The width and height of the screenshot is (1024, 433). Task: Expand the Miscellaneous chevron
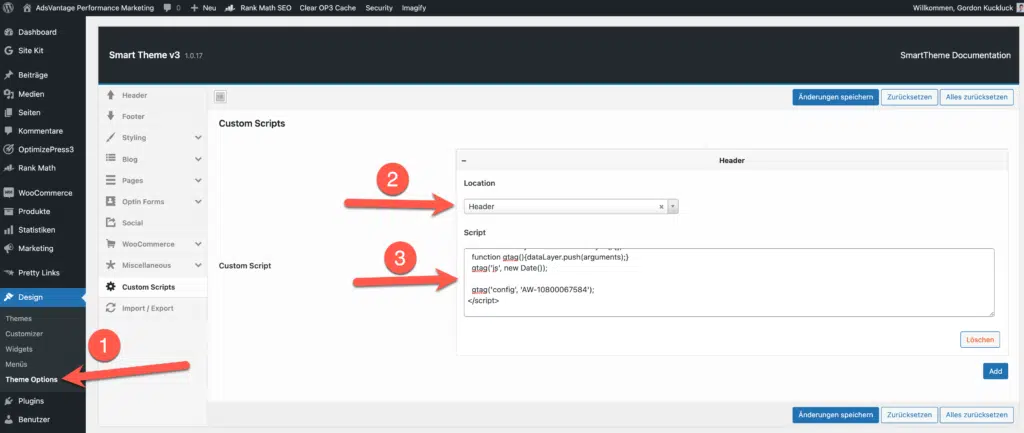tap(198, 265)
